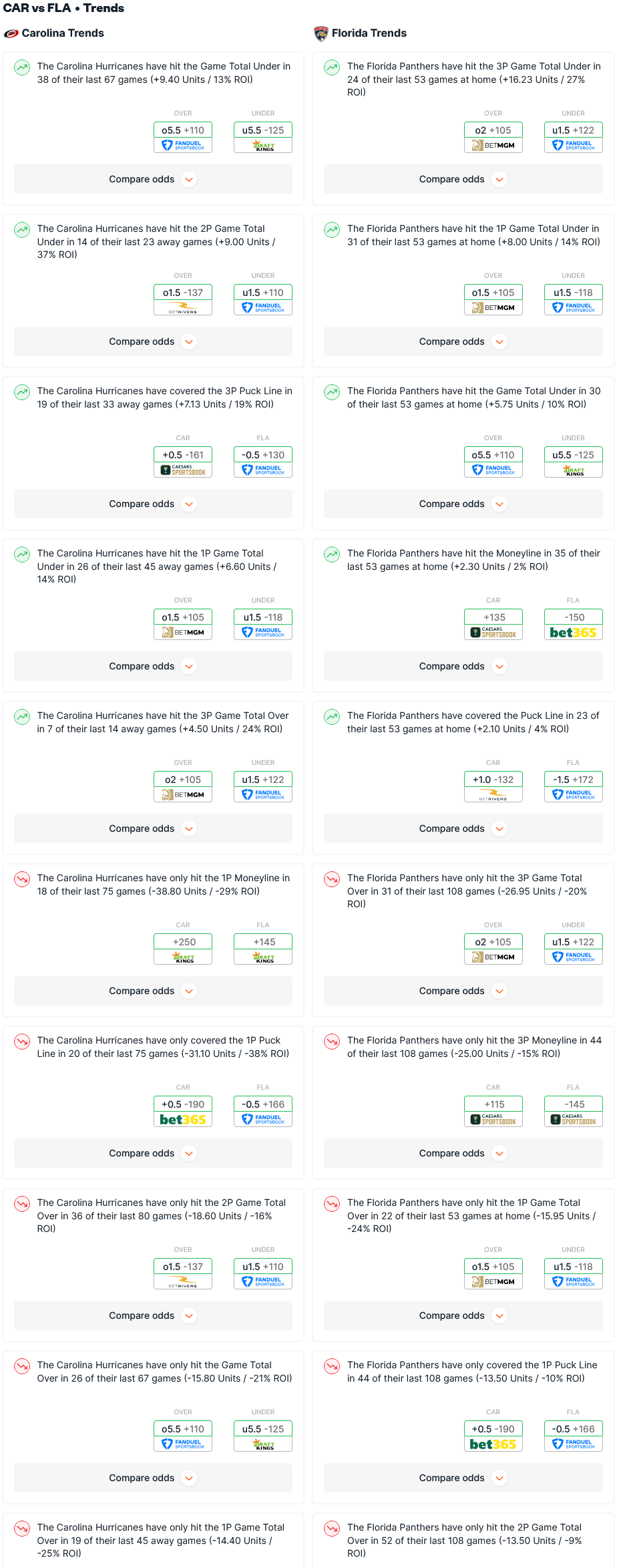Click green trend icon on Carolina 38-of-67 Under trend
This screenshot has height=1568, width=617.
tap(23, 67)
